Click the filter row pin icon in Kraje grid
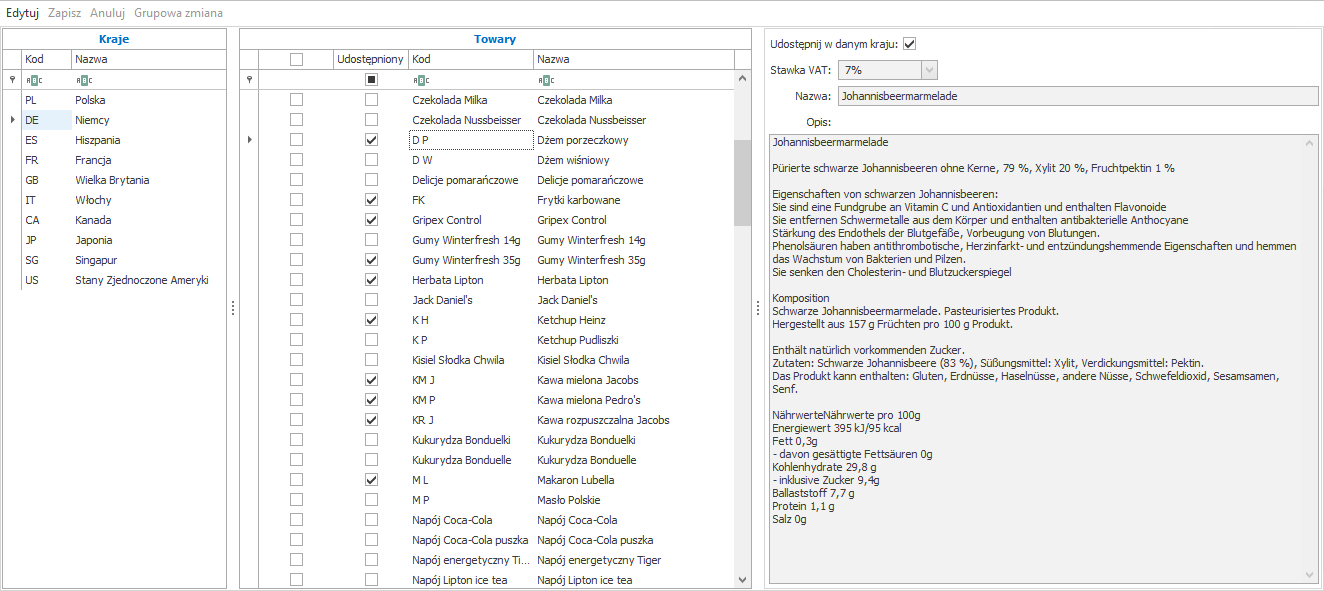 pyautogui.click(x=12, y=80)
